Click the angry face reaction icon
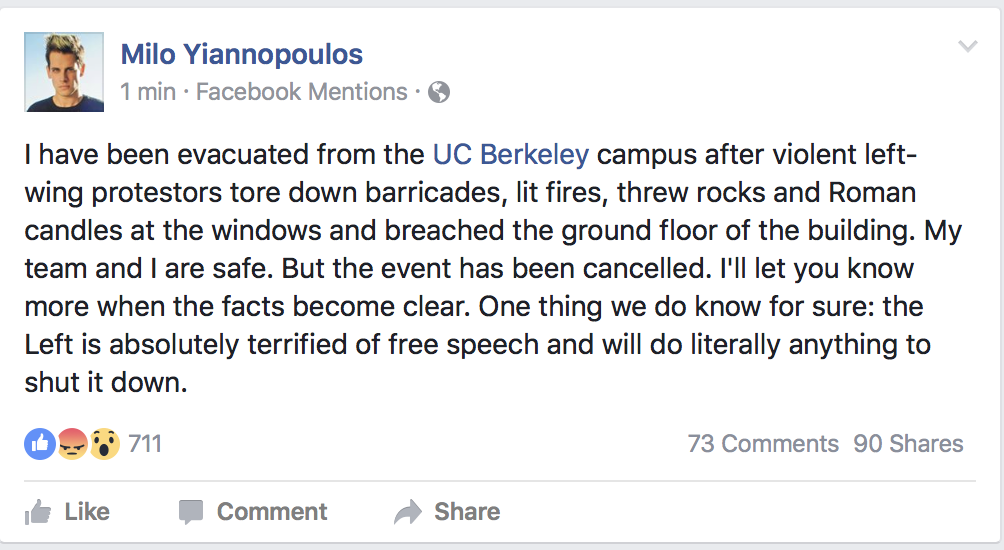The width and height of the screenshot is (1004, 550). pos(72,444)
